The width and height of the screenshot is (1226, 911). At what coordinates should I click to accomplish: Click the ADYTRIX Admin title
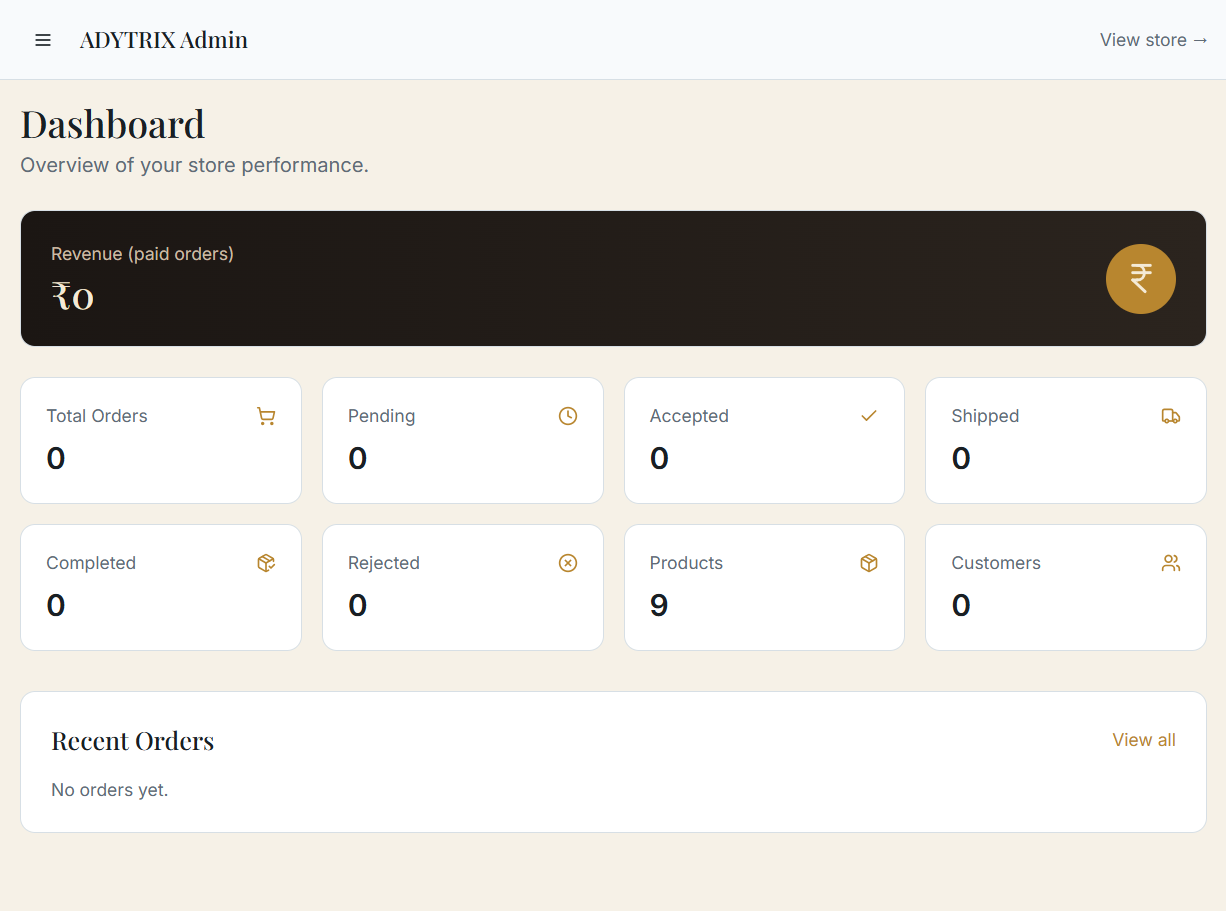pyautogui.click(x=164, y=40)
